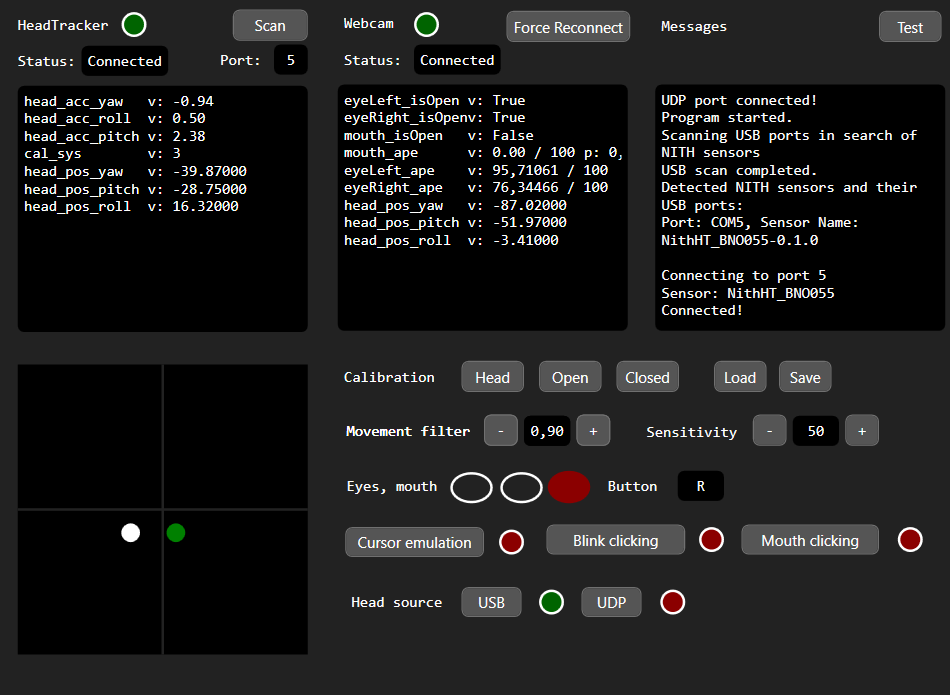The height and width of the screenshot is (695, 950).
Task: Click the Port field showing 5
Action: [291, 60]
